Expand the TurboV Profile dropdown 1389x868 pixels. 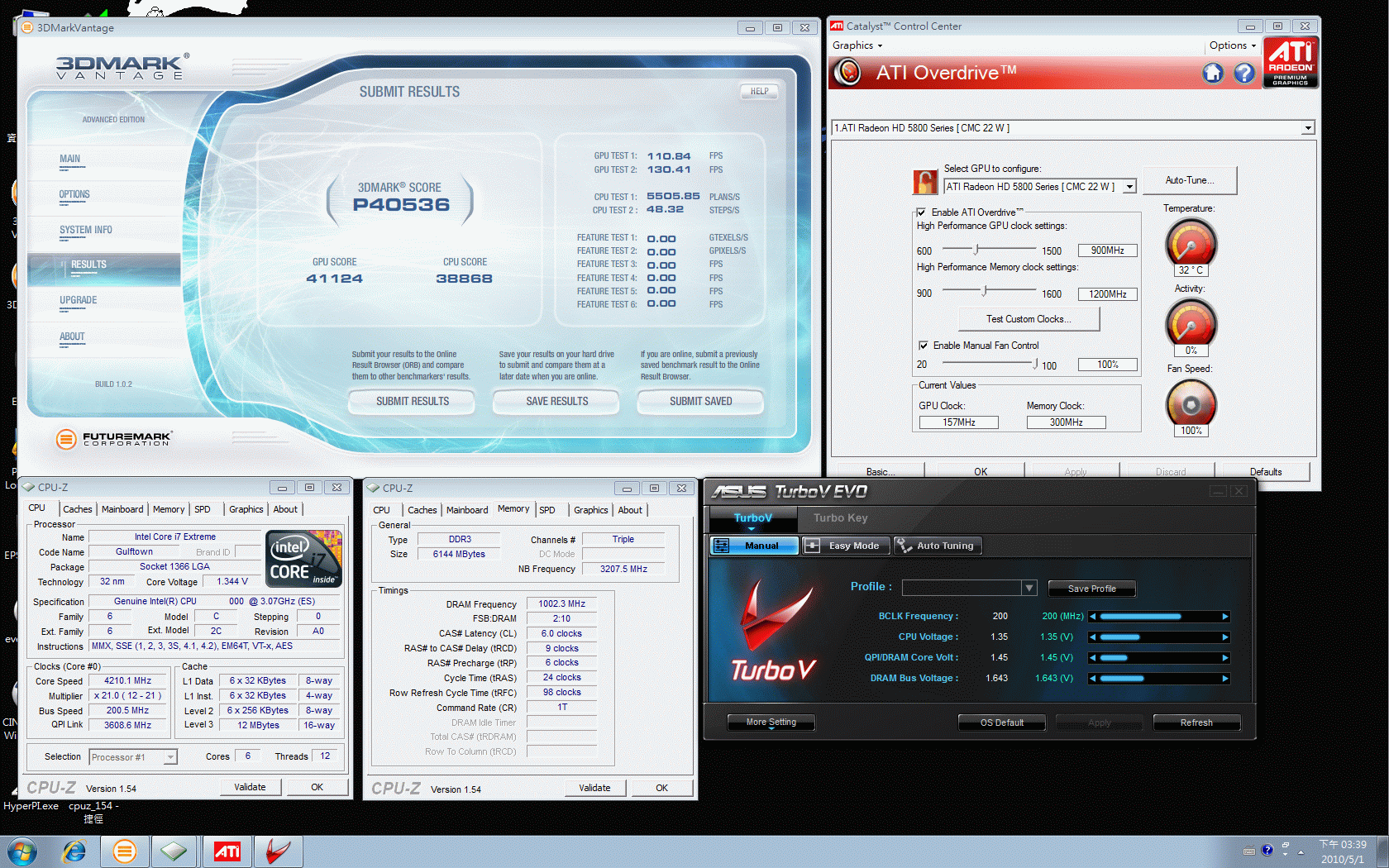1029,588
